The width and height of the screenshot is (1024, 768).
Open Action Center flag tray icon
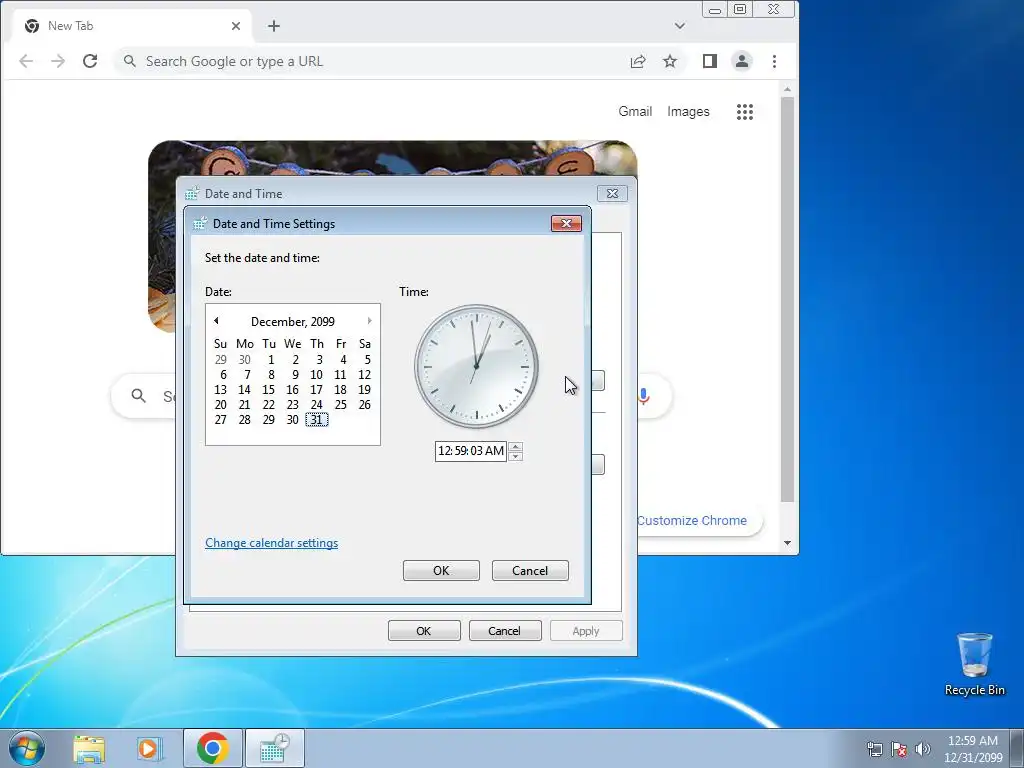899,749
